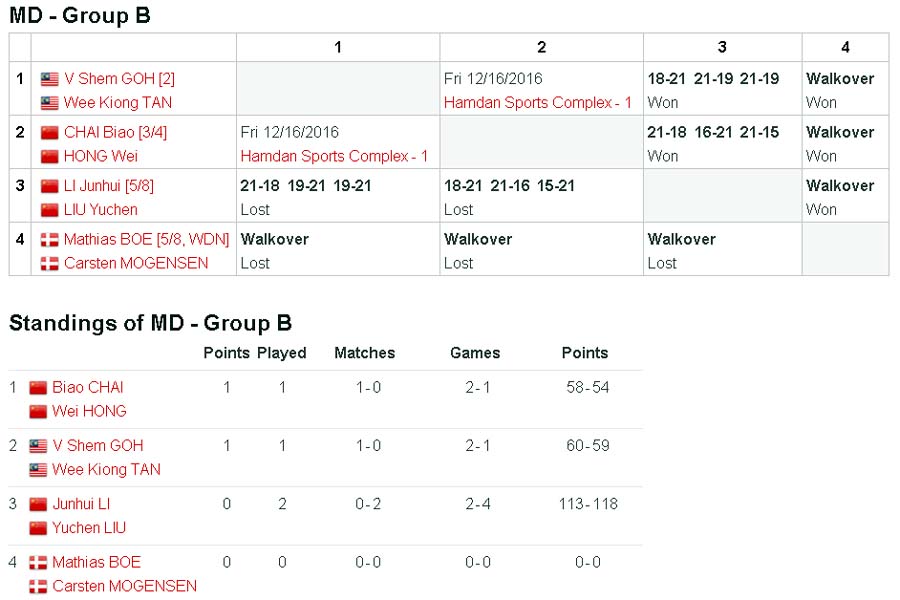Viewport: 900px width, 600px height.
Task: Click China flag next to CHAI Biao [3/4]
Action: point(50,133)
